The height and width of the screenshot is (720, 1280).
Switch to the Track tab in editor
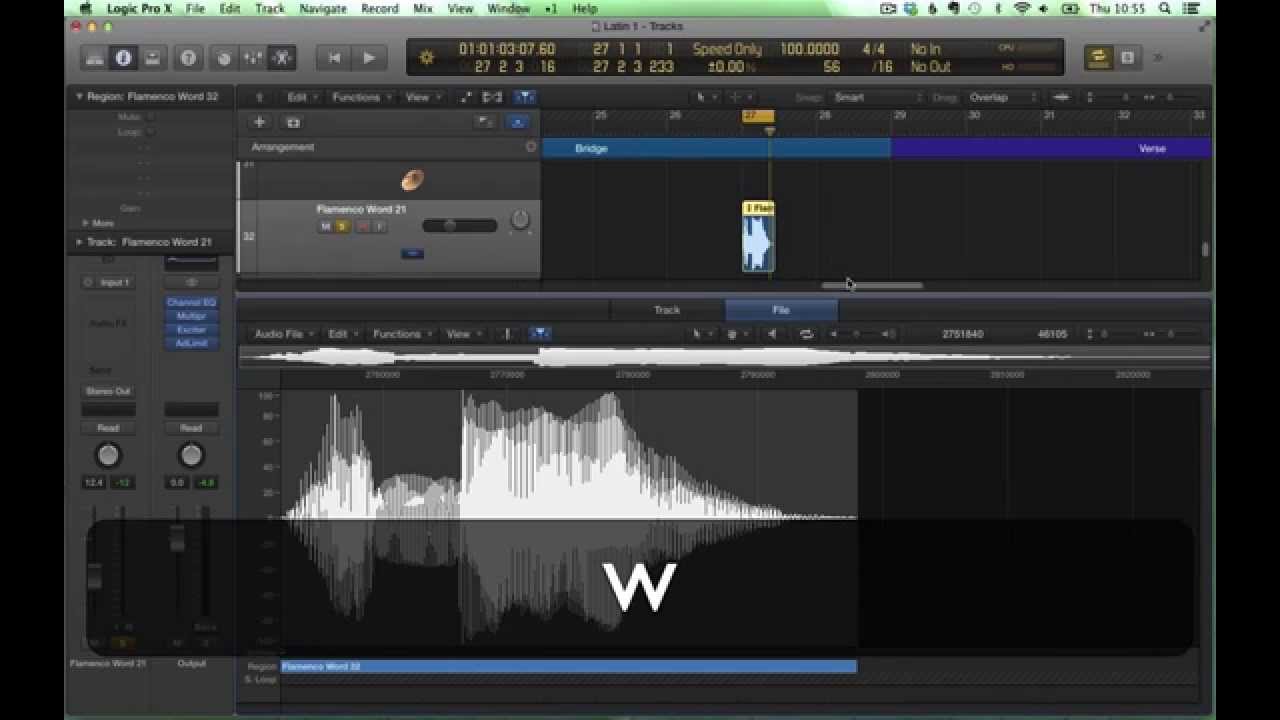point(667,310)
